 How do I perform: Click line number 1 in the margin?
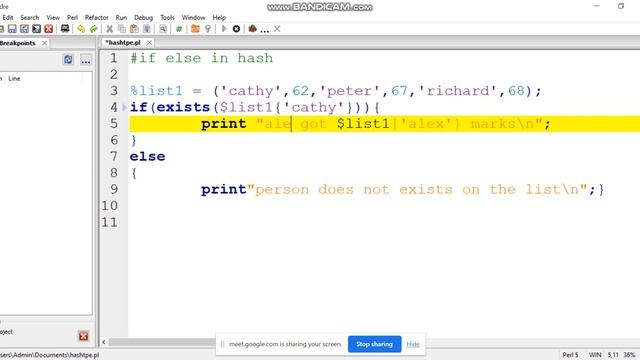[x=113, y=58]
